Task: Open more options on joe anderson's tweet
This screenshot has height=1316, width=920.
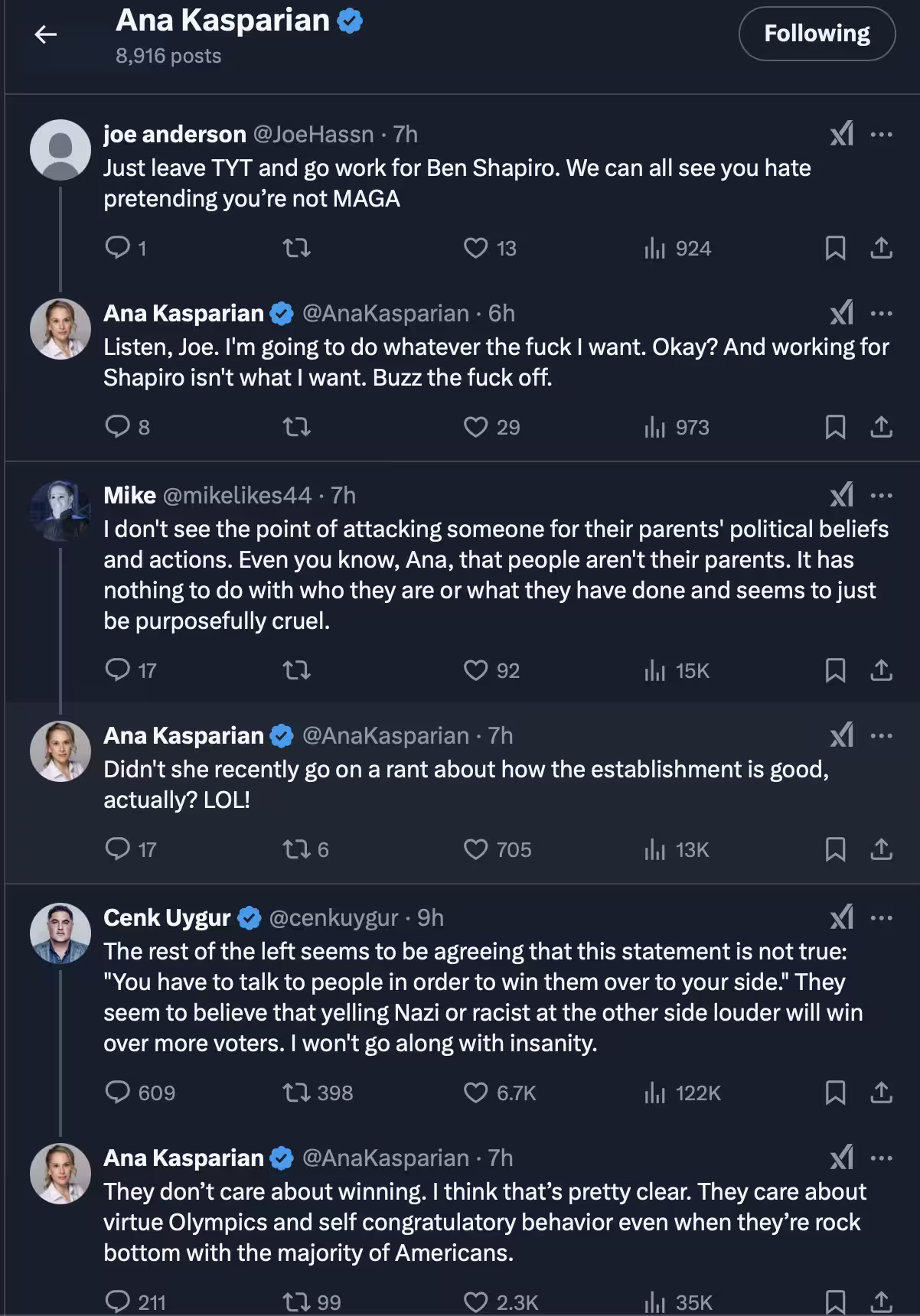Action: 882,135
